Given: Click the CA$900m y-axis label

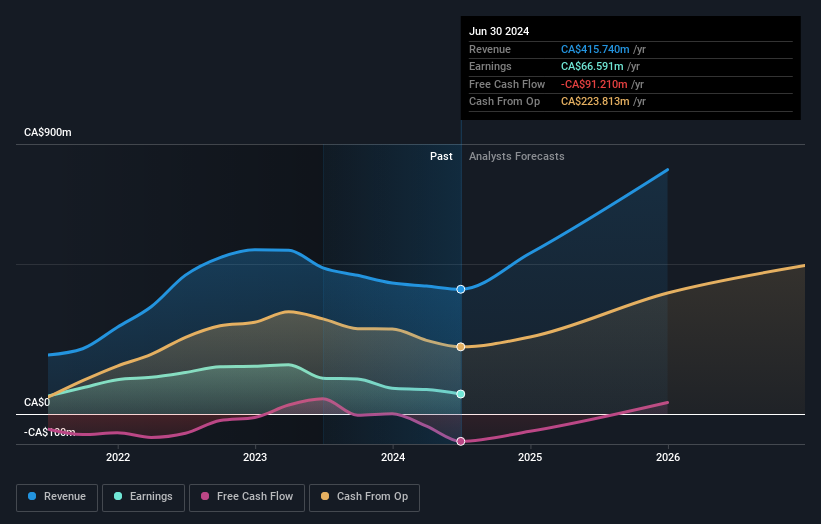Looking at the screenshot, I should [x=48, y=132].
